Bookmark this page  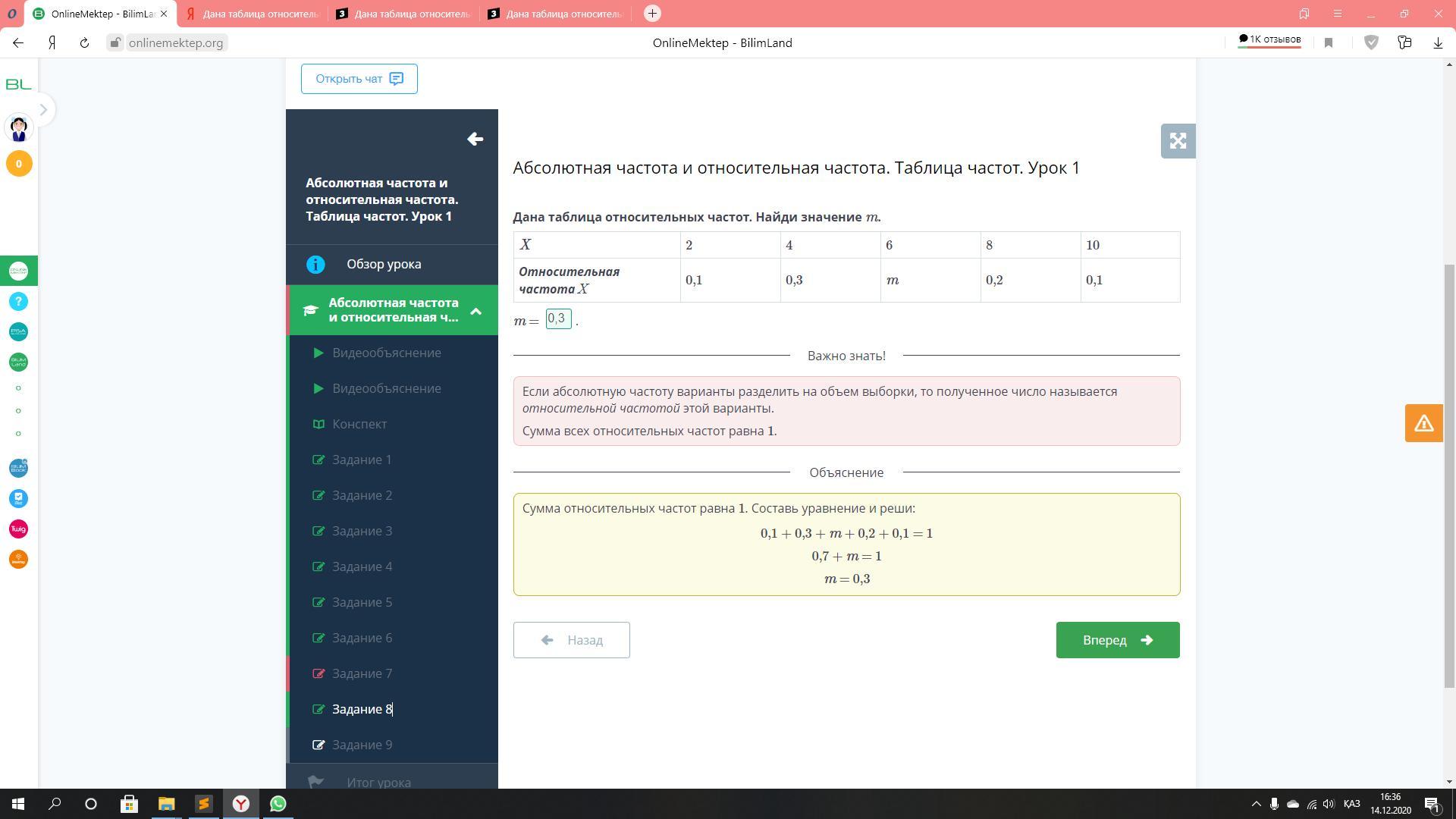pyautogui.click(x=1329, y=43)
